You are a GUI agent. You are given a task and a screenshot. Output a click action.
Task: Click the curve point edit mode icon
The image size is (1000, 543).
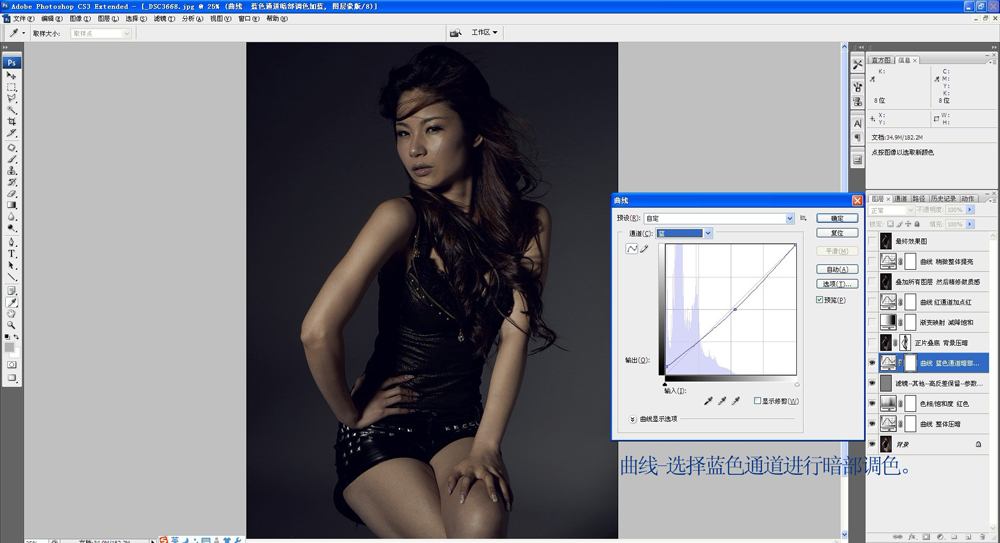pyautogui.click(x=631, y=249)
